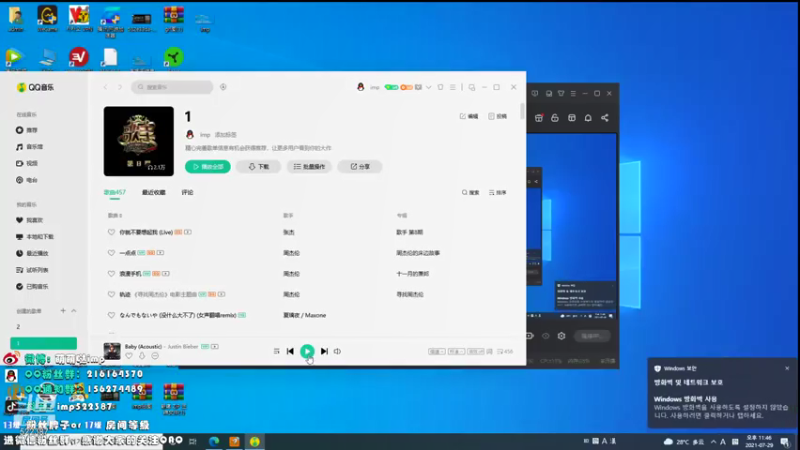Screen dimensions: 800x450
Task: Open hamburger menu in the dark recorder window
Action: (x=573, y=94)
